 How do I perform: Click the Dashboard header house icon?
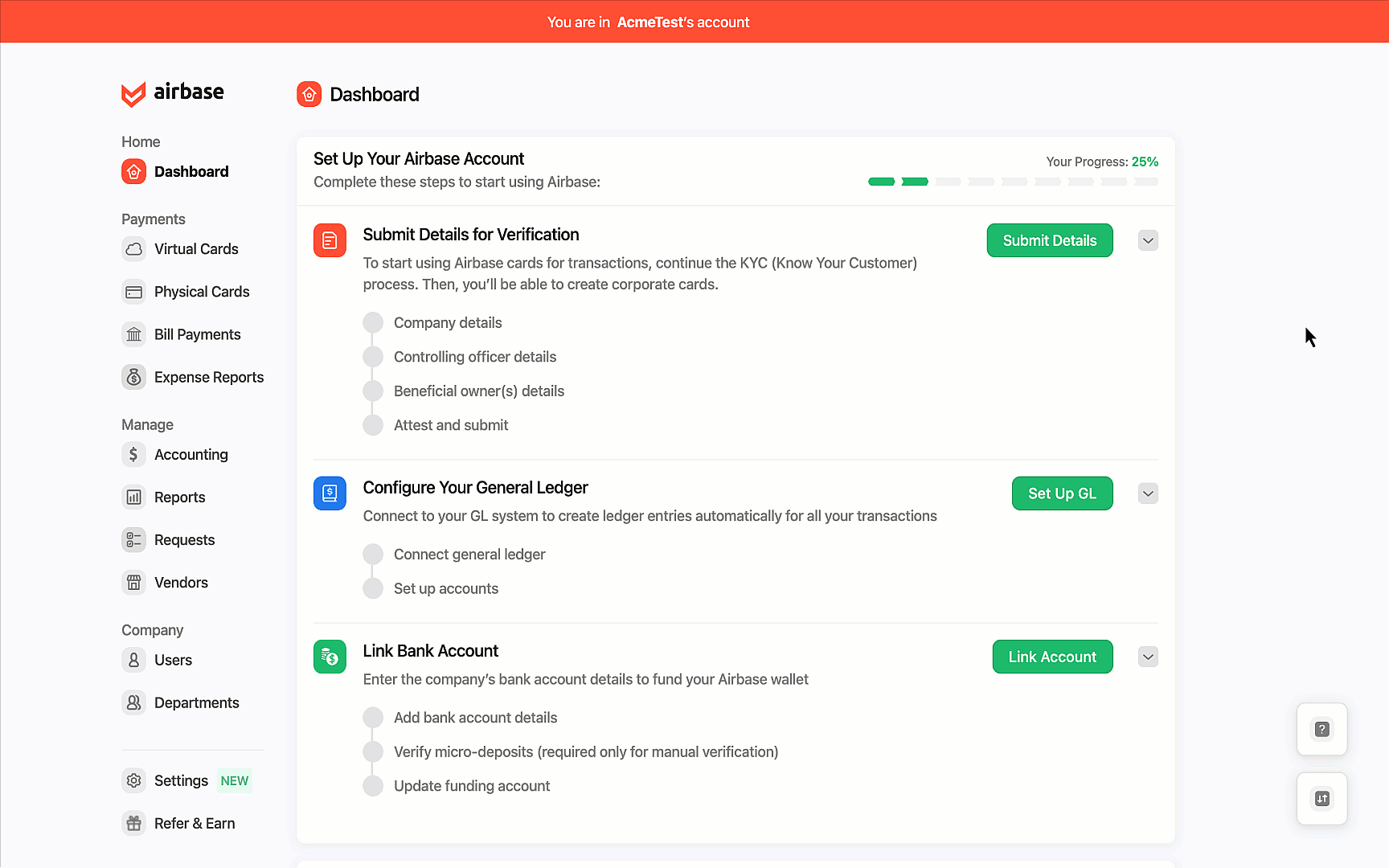coord(309,94)
